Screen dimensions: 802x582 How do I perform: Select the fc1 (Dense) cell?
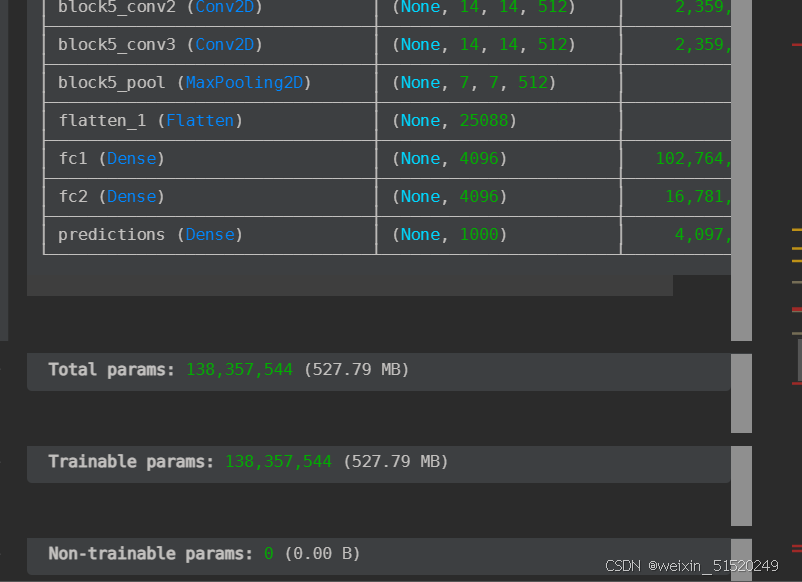click(x=210, y=159)
